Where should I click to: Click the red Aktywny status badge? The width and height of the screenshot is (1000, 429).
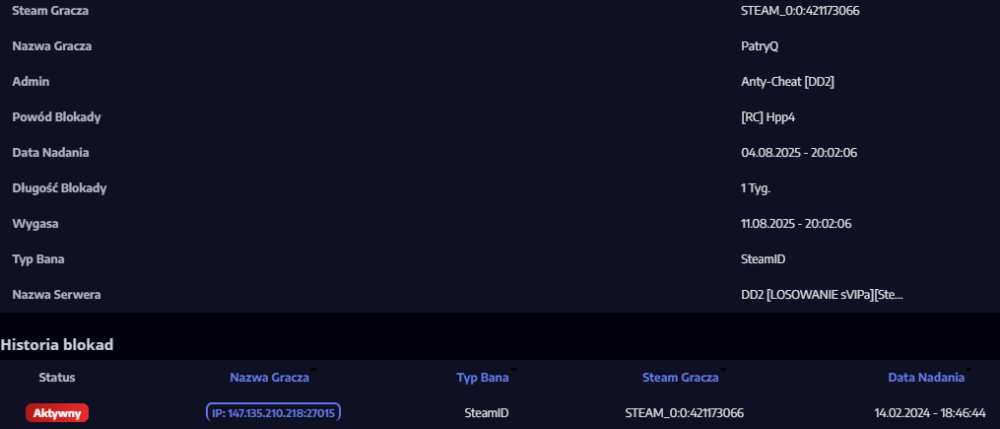(57, 413)
